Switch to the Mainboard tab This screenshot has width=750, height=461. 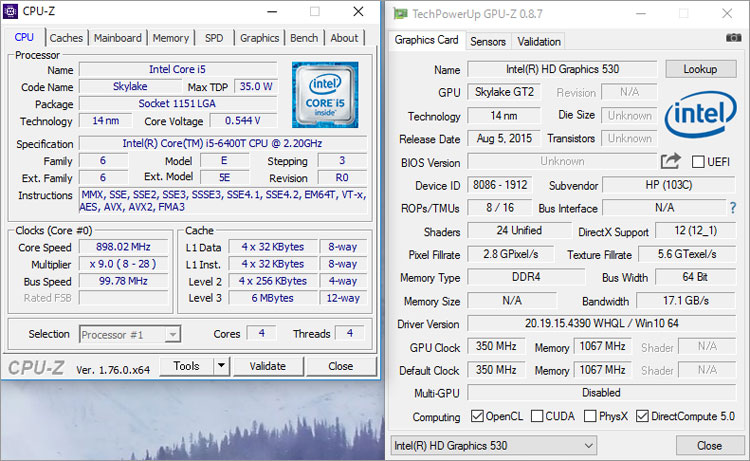pos(118,38)
